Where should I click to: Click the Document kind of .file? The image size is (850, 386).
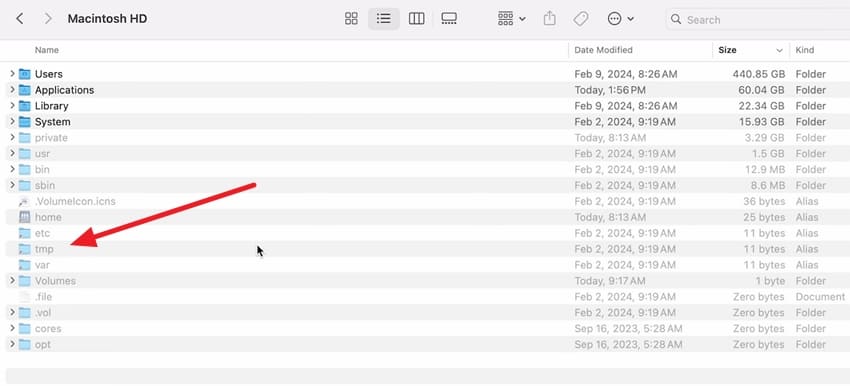820,297
